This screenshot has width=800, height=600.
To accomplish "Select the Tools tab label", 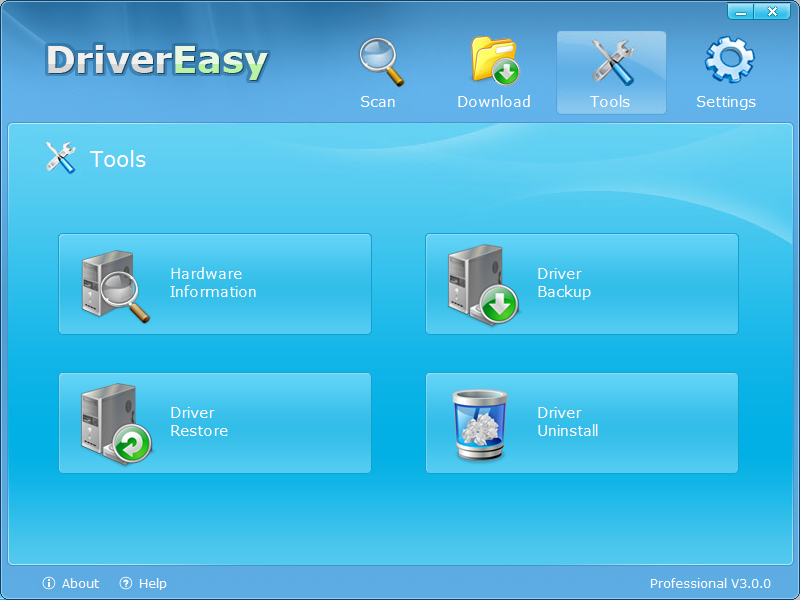I will coord(610,102).
